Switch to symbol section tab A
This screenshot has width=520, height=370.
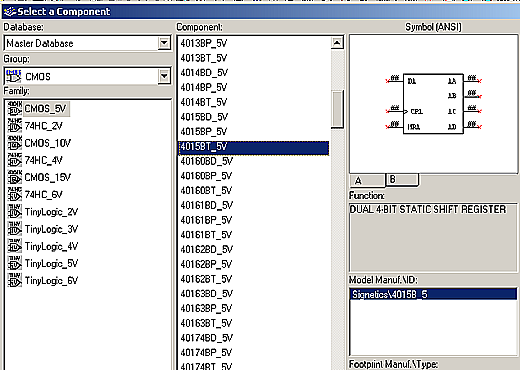pyautogui.click(x=367, y=181)
